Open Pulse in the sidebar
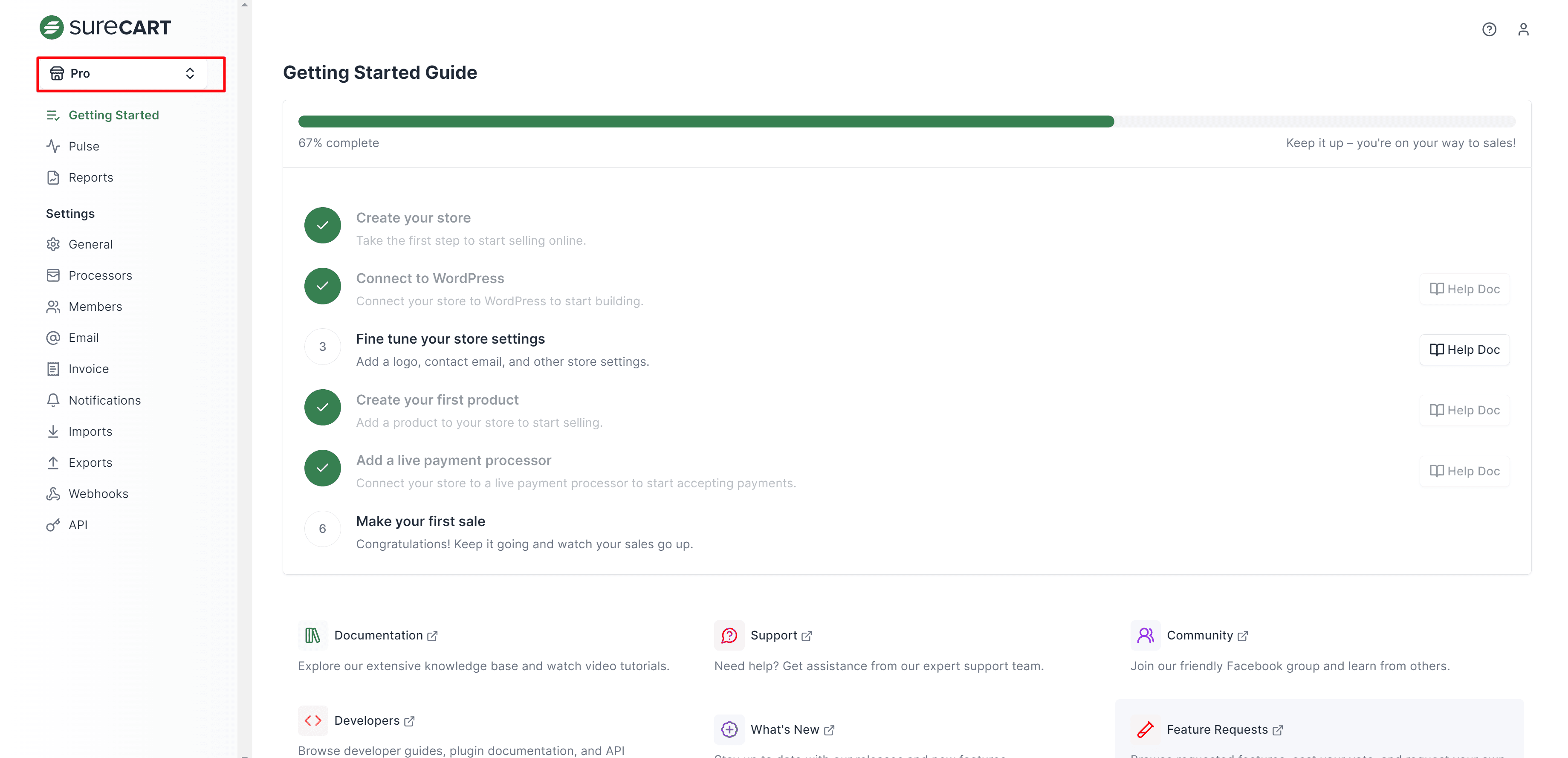 pos(84,146)
